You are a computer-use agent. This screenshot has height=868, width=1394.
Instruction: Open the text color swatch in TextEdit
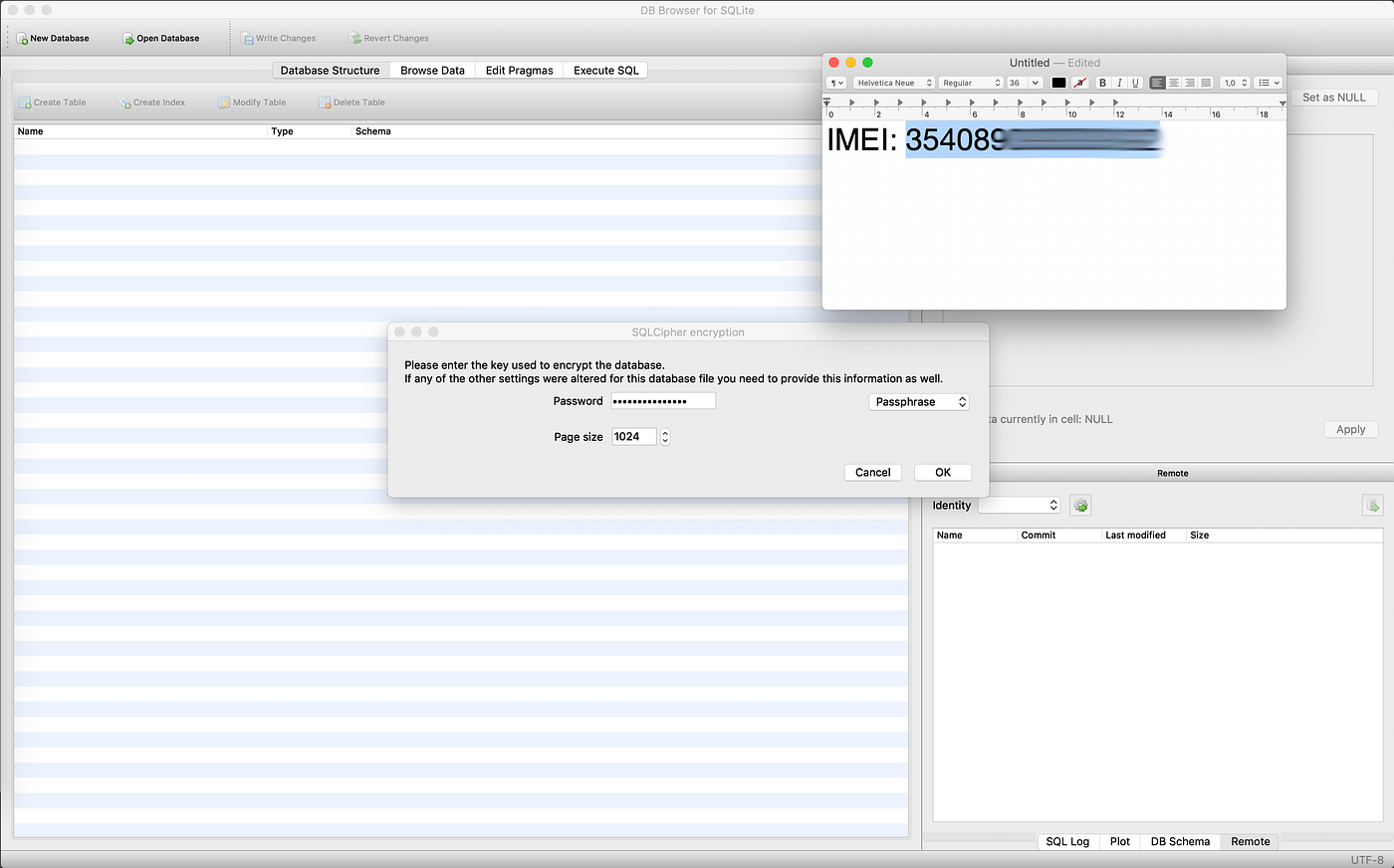coord(1058,83)
